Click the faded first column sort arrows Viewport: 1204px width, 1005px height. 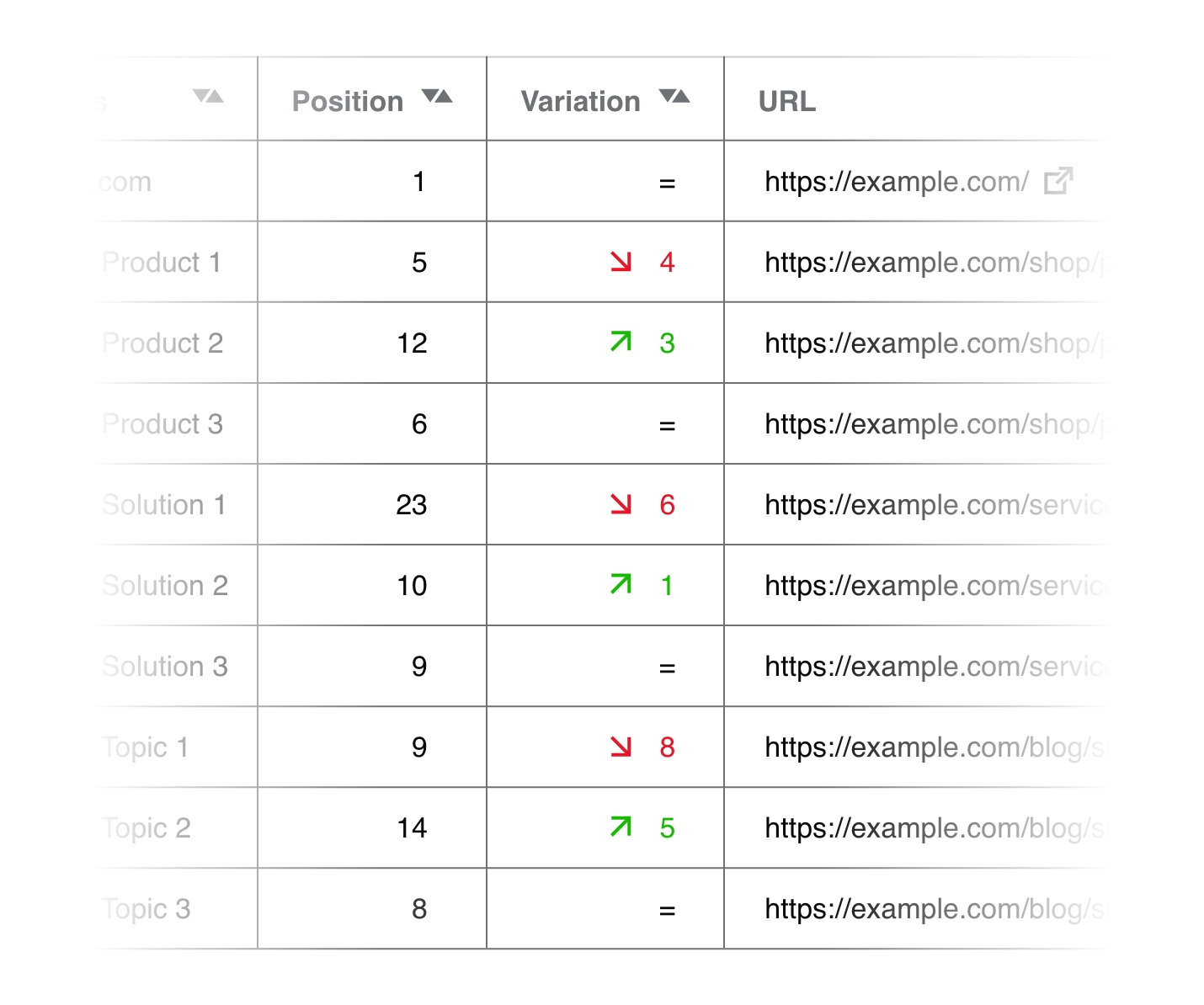pos(208,96)
